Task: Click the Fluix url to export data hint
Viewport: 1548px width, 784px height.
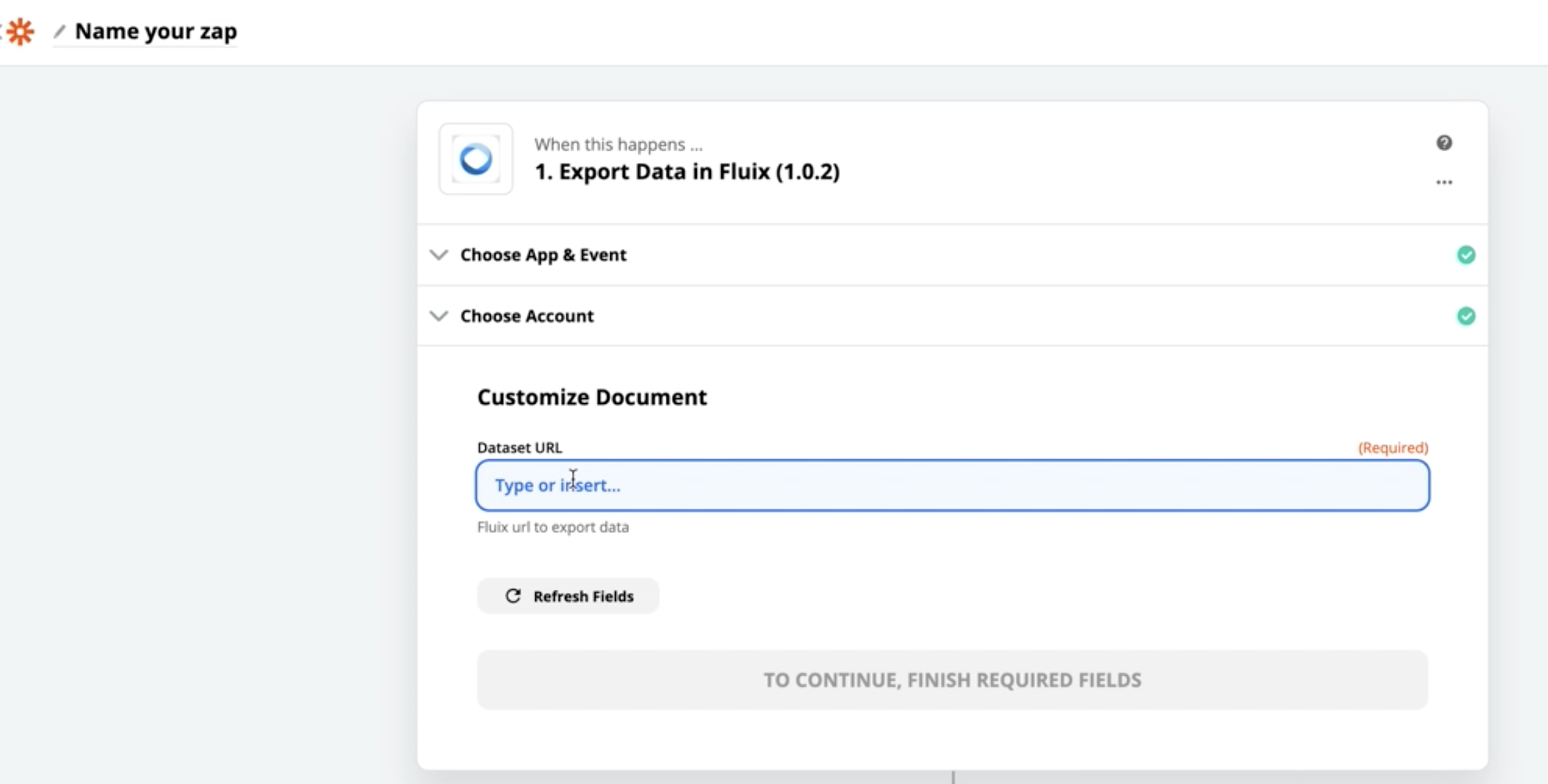Action: point(553,527)
